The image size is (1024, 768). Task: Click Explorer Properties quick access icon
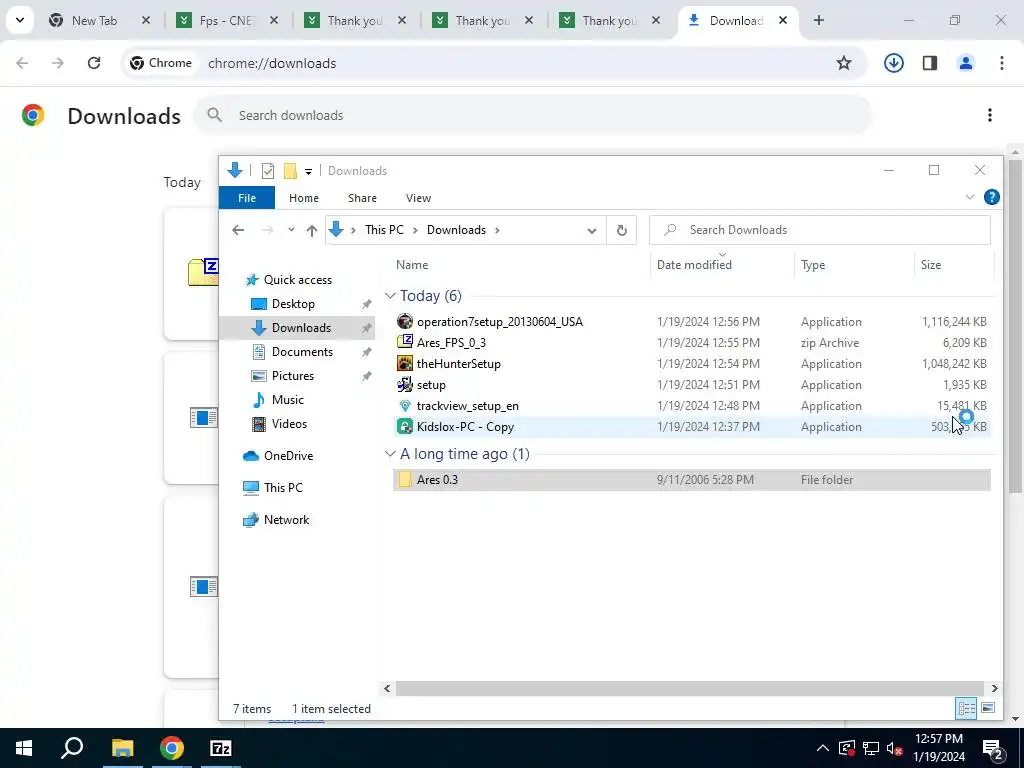click(268, 170)
